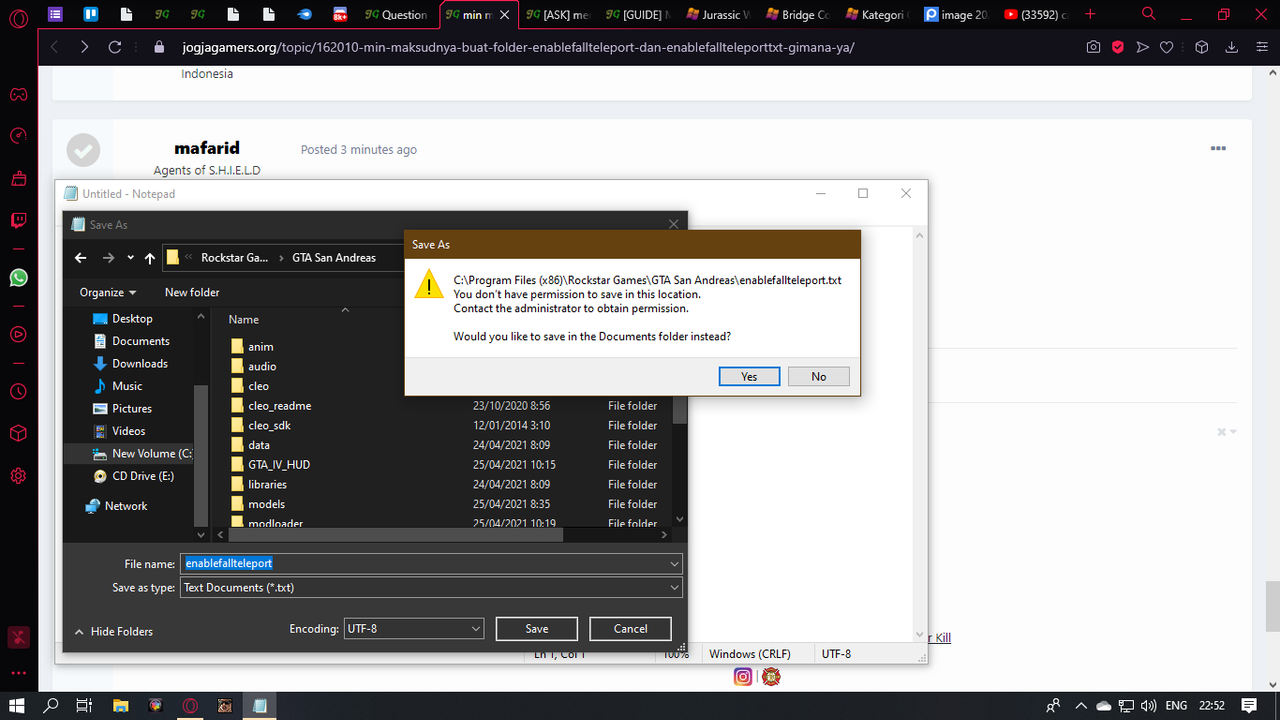Select Documents in navigation pane
Viewport: 1280px width, 720px height.
[x=140, y=341]
